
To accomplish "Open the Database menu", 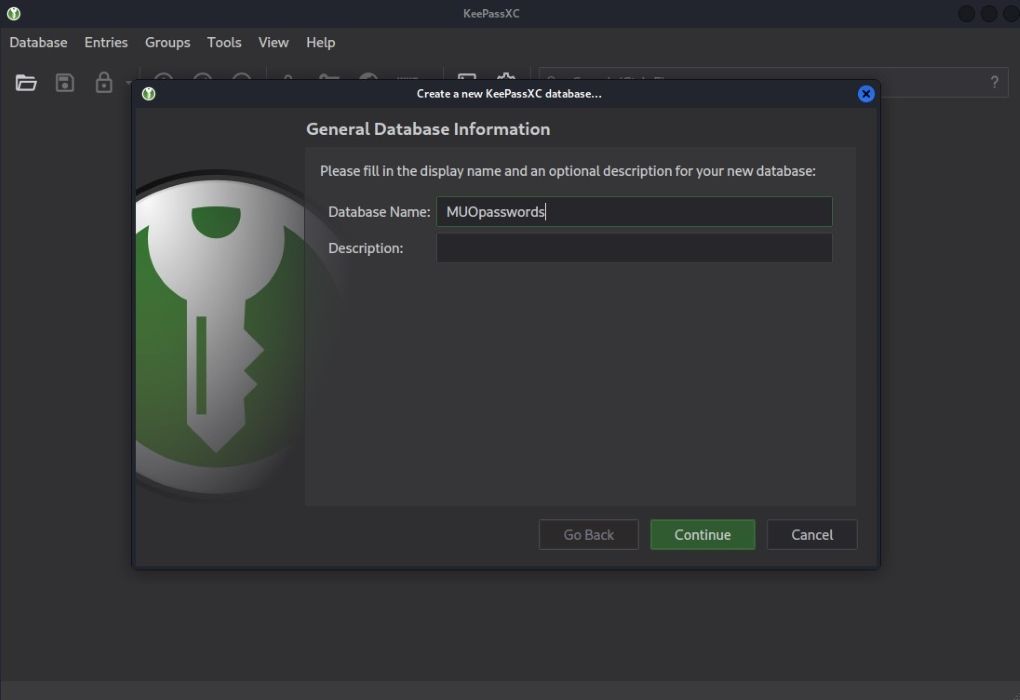I will coord(38,42).
